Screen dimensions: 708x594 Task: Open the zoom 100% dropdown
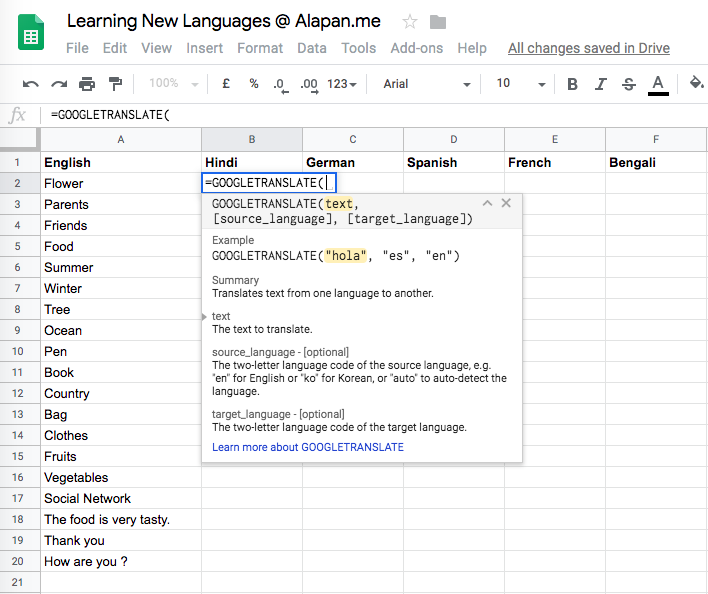point(174,84)
